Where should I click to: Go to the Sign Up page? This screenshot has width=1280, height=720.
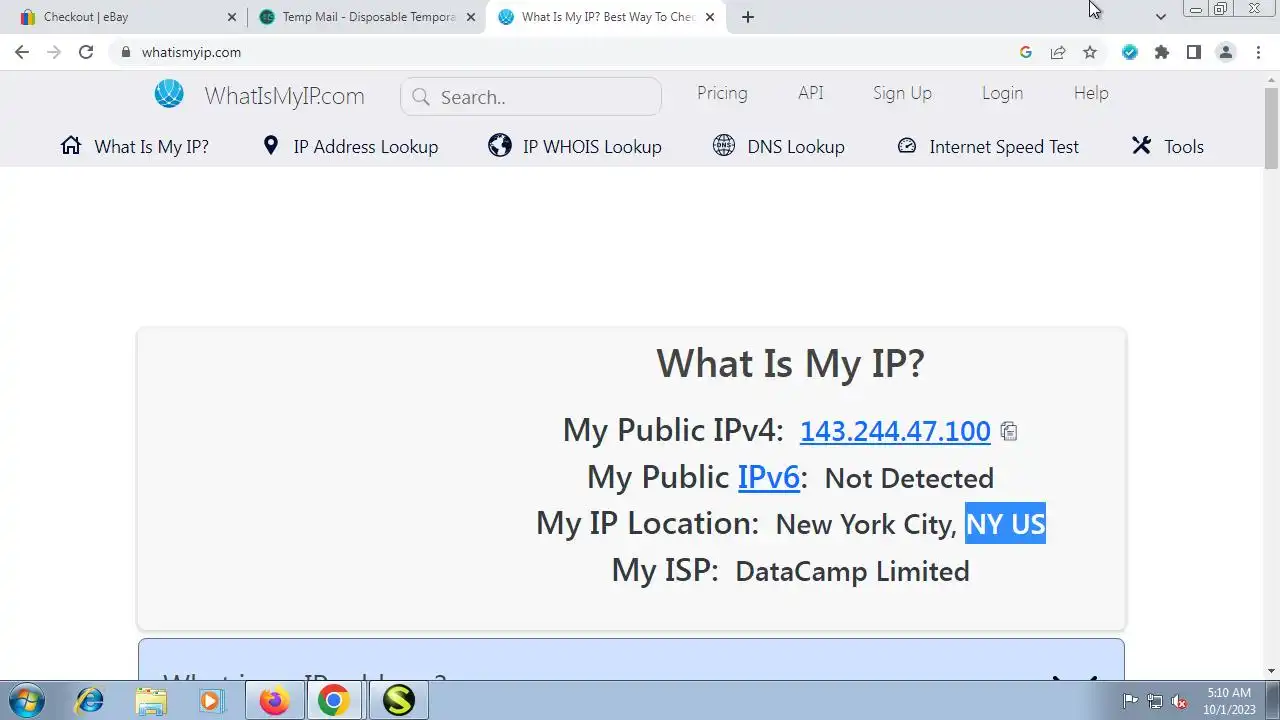tap(902, 93)
